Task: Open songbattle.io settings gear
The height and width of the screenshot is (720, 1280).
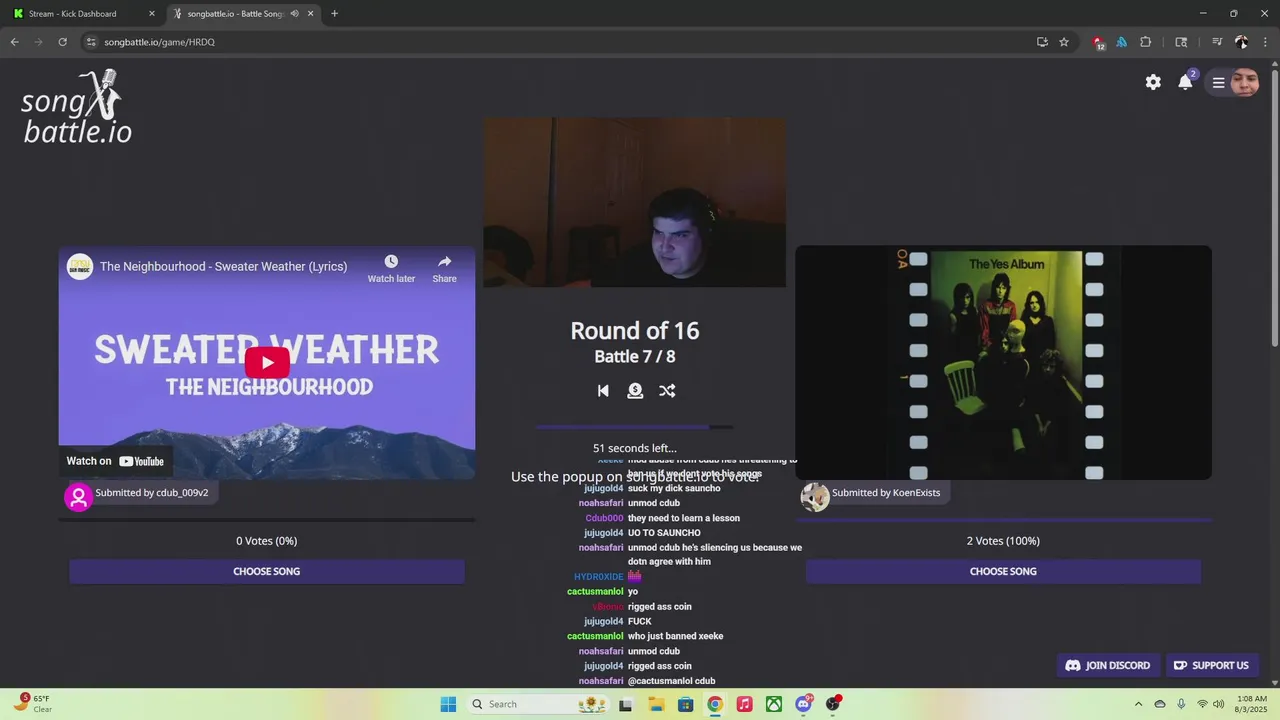Action: (x=1153, y=82)
